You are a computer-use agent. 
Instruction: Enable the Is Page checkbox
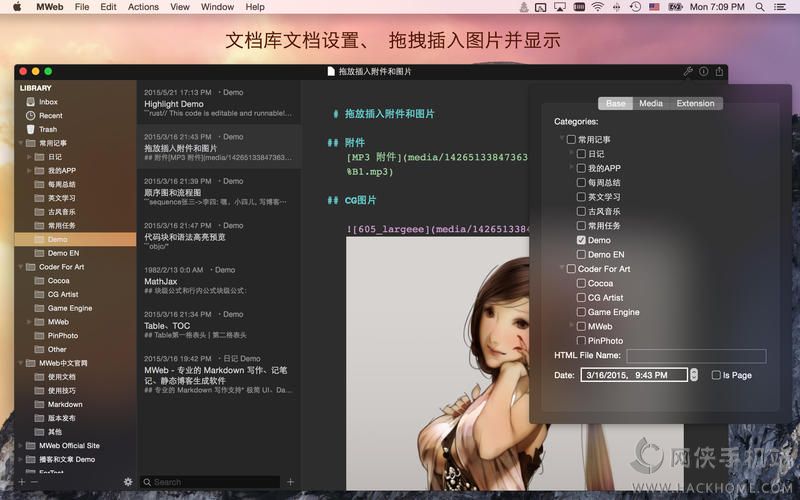point(716,375)
